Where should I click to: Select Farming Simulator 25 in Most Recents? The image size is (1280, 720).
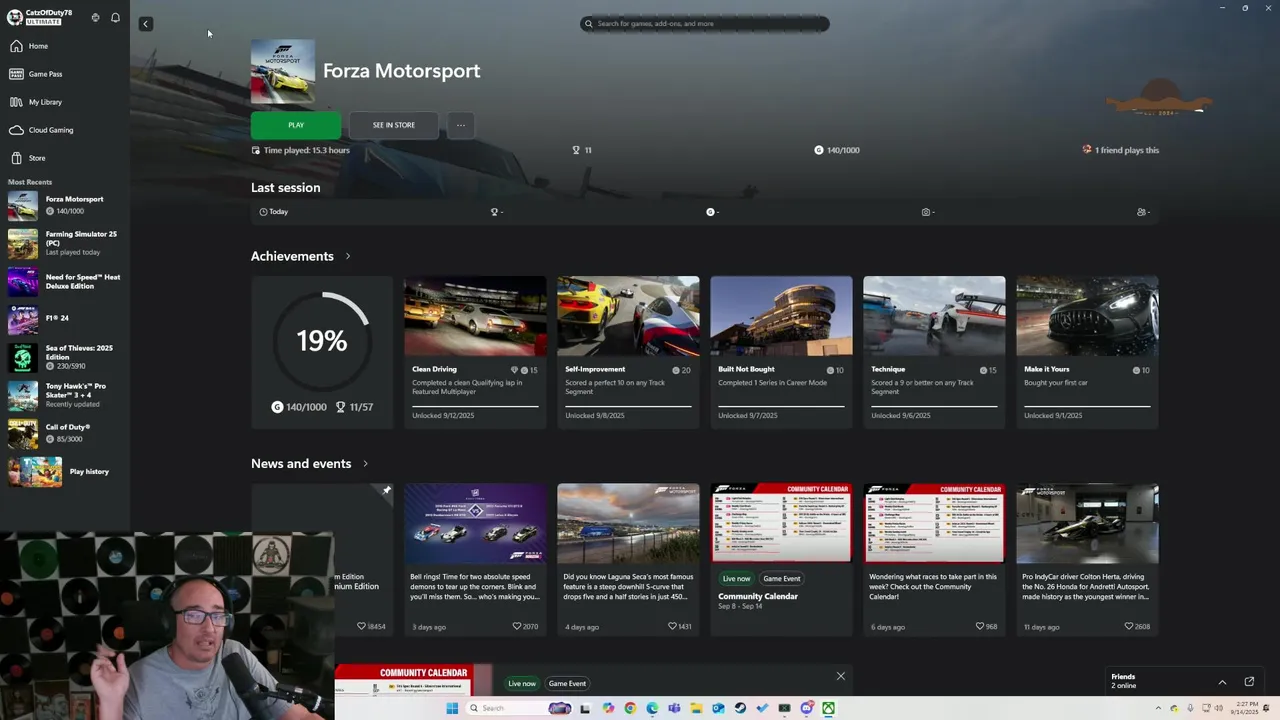65,243
